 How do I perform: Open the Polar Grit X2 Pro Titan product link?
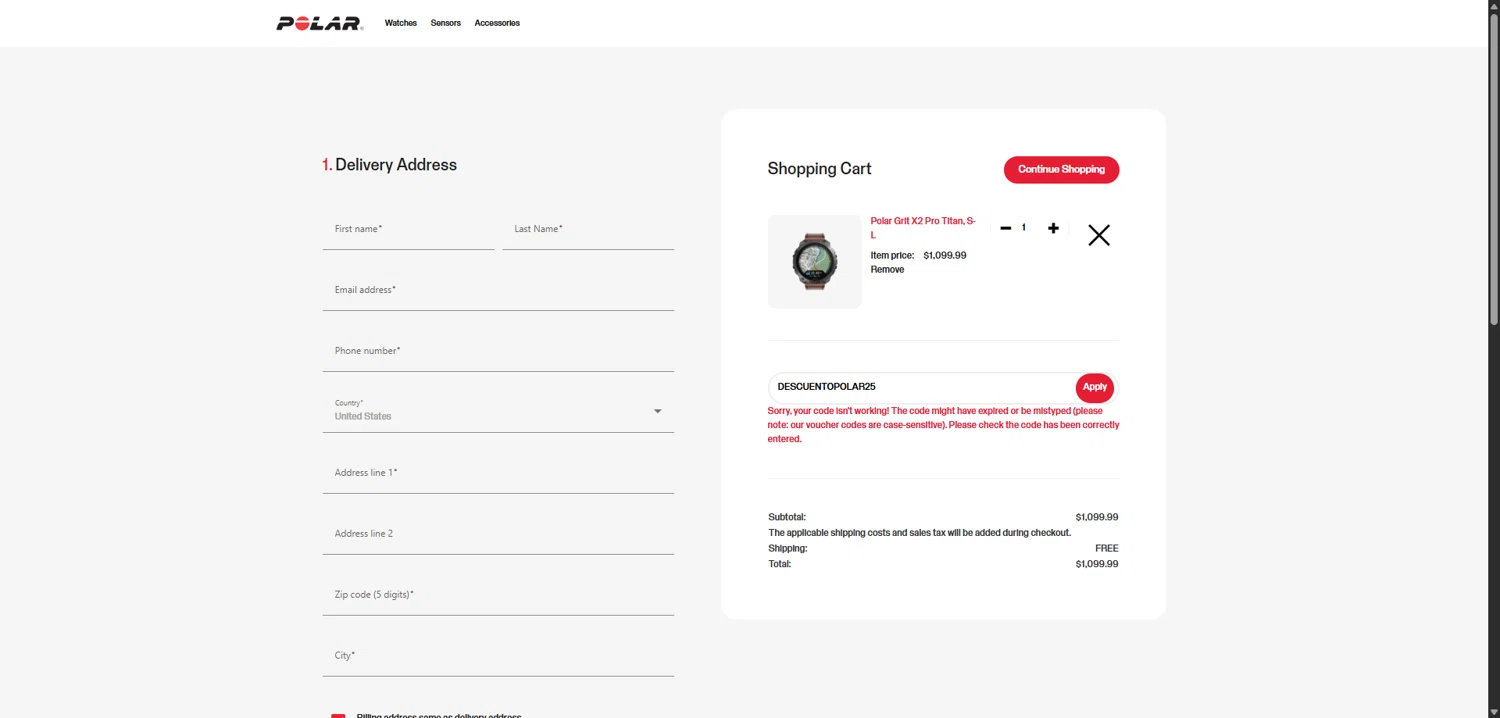923,227
